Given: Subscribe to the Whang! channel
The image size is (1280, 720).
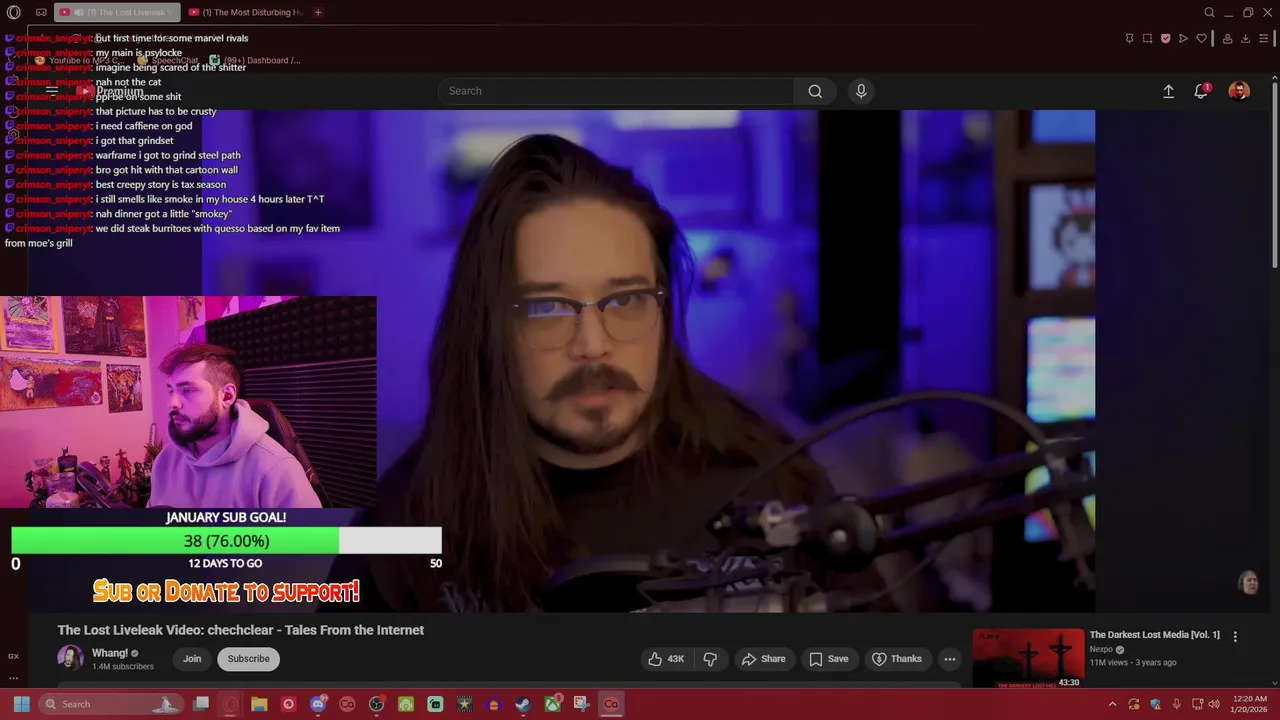Looking at the screenshot, I should point(248,658).
